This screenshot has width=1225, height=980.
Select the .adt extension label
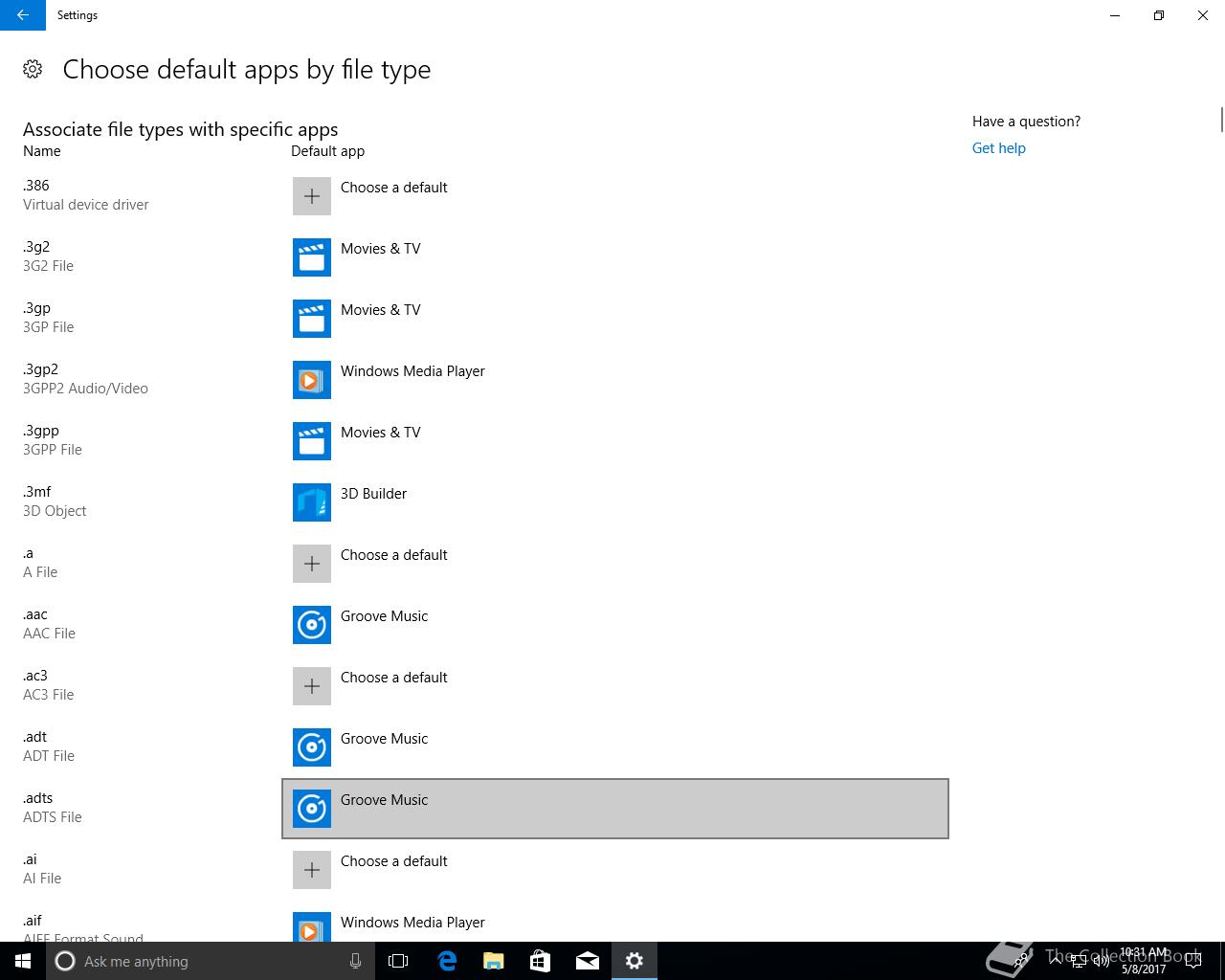(x=34, y=737)
